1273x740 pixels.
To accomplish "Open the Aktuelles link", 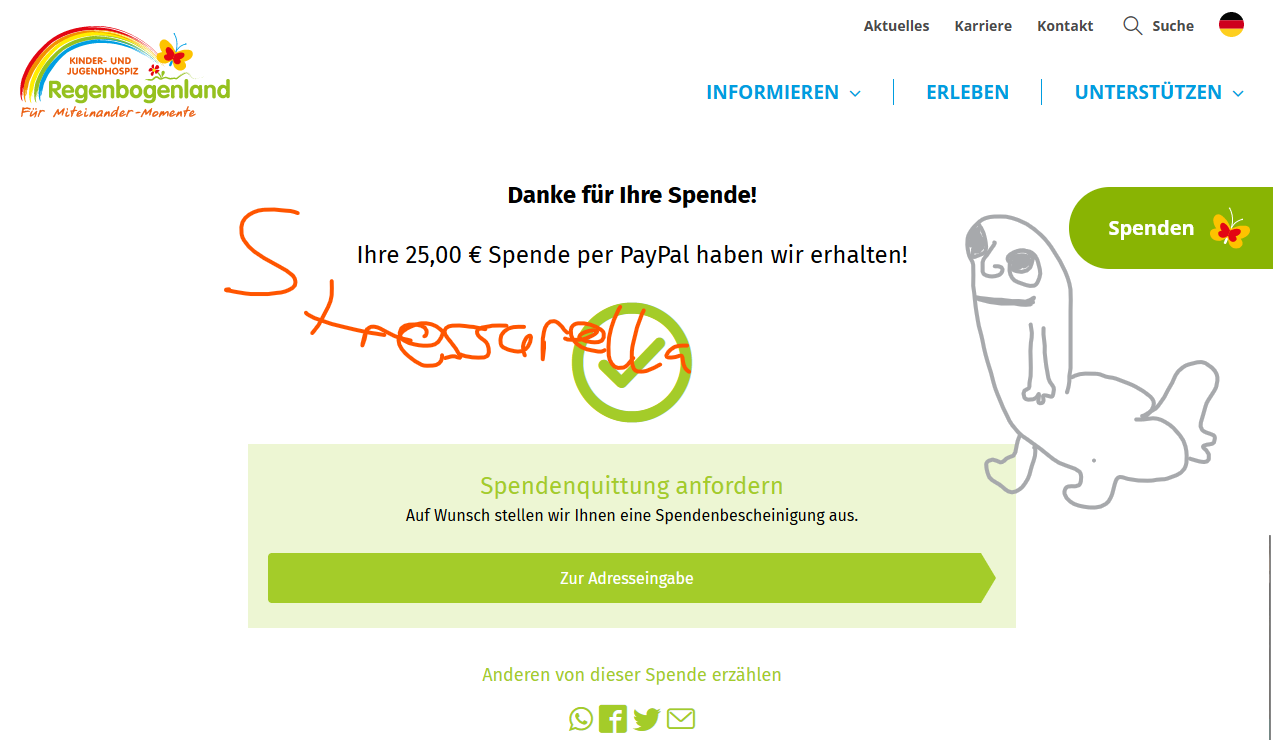I will click(x=896, y=26).
